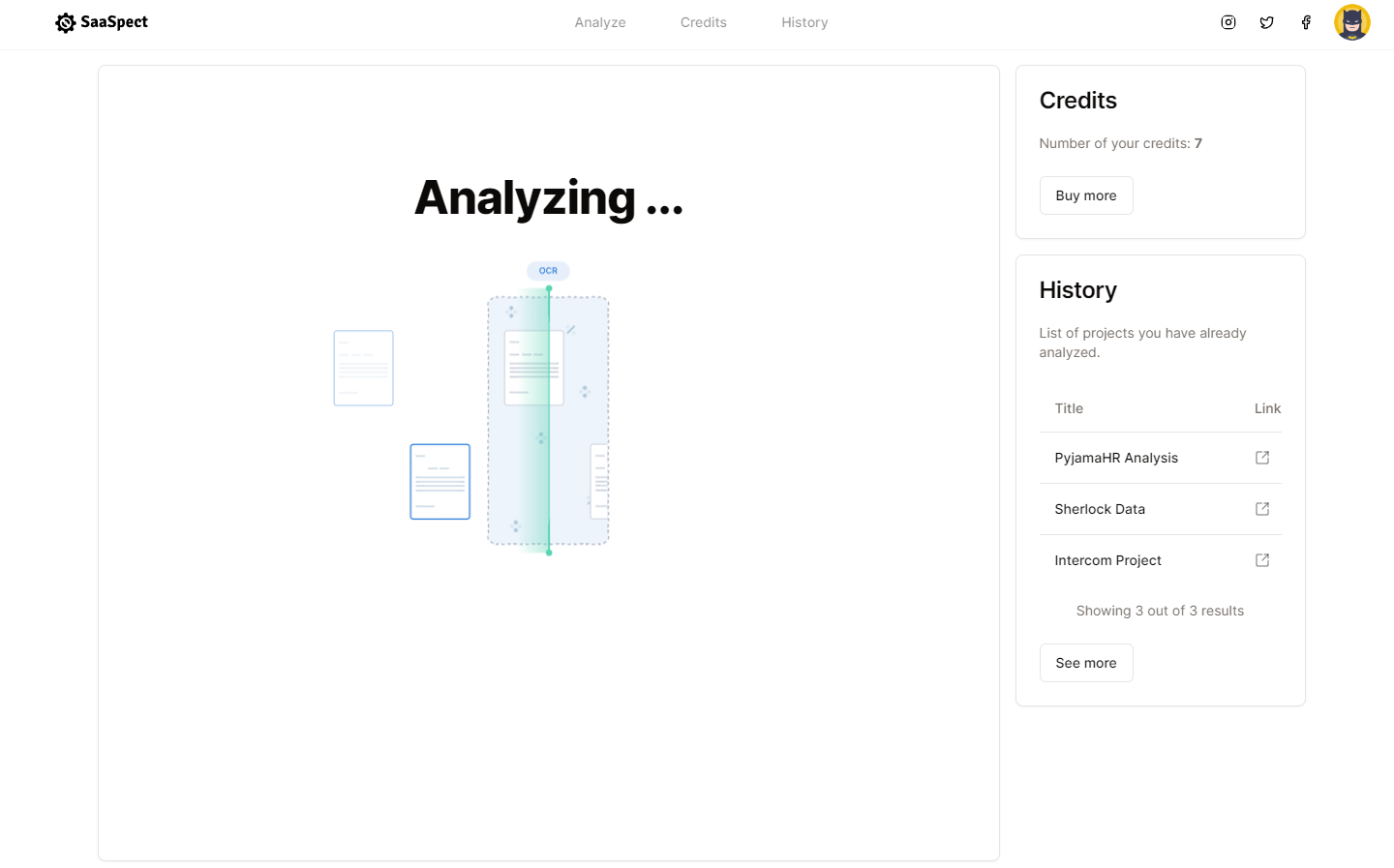1394x868 pixels.
Task: Click the History card heading
Action: pyautogui.click(x=1077, y=290)
